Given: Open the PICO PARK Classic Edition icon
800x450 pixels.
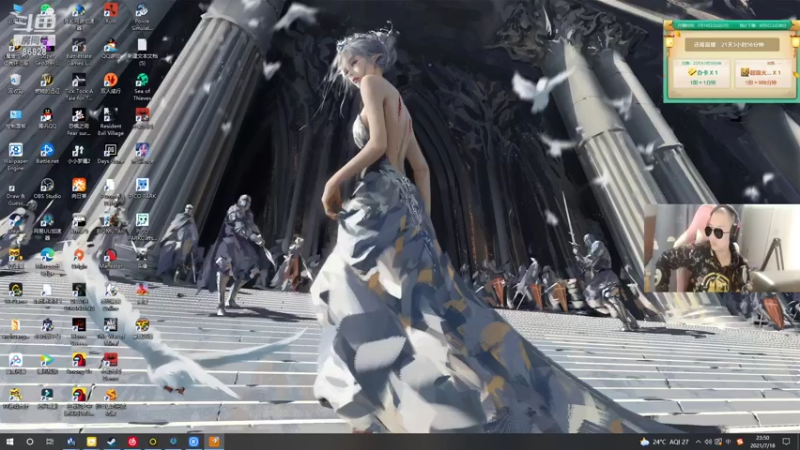Looking at the screenshot, I should pos(142,220).
